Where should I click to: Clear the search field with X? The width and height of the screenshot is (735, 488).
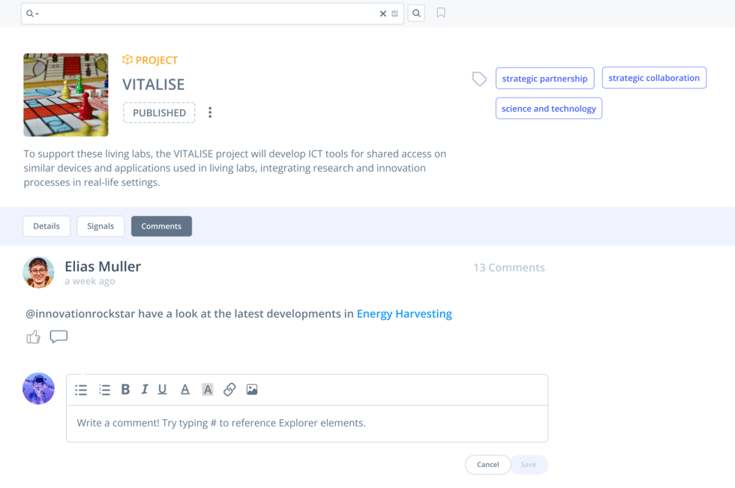(383, 14)
